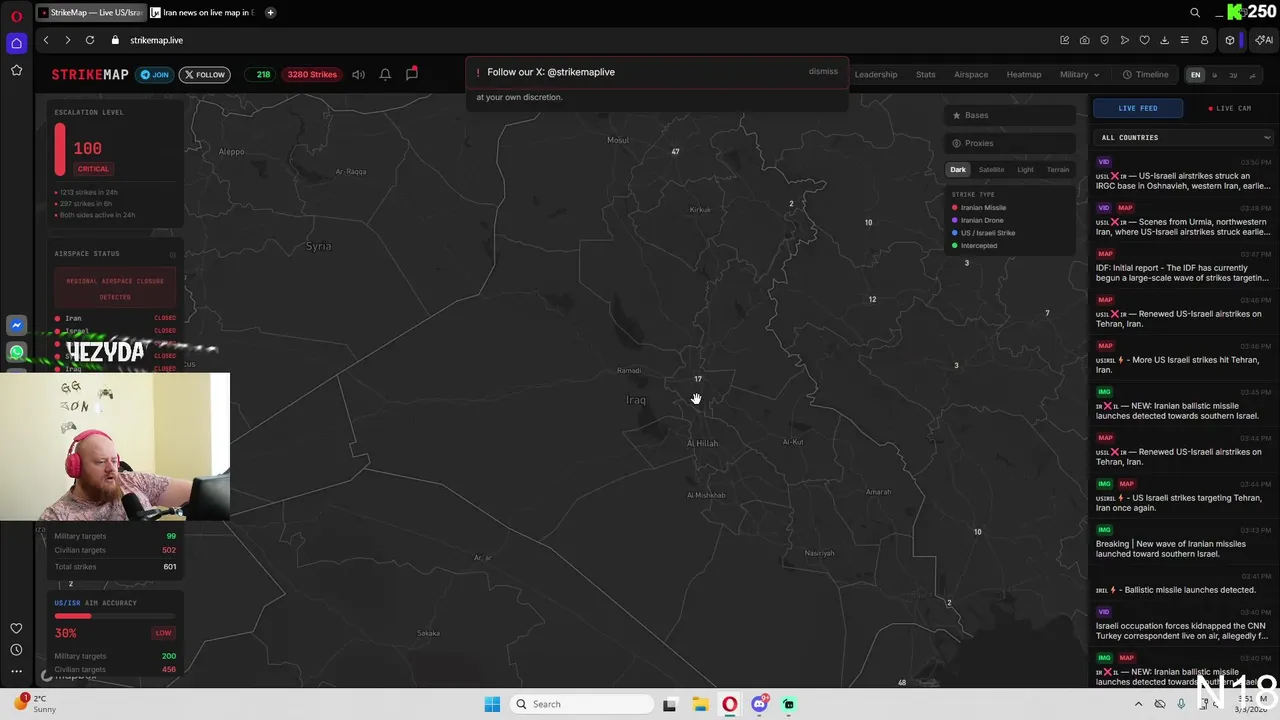This screenshot has width=1280, height=720.
Task: Click the search magnifier in title bar
Action: [x=1195, y=13]
